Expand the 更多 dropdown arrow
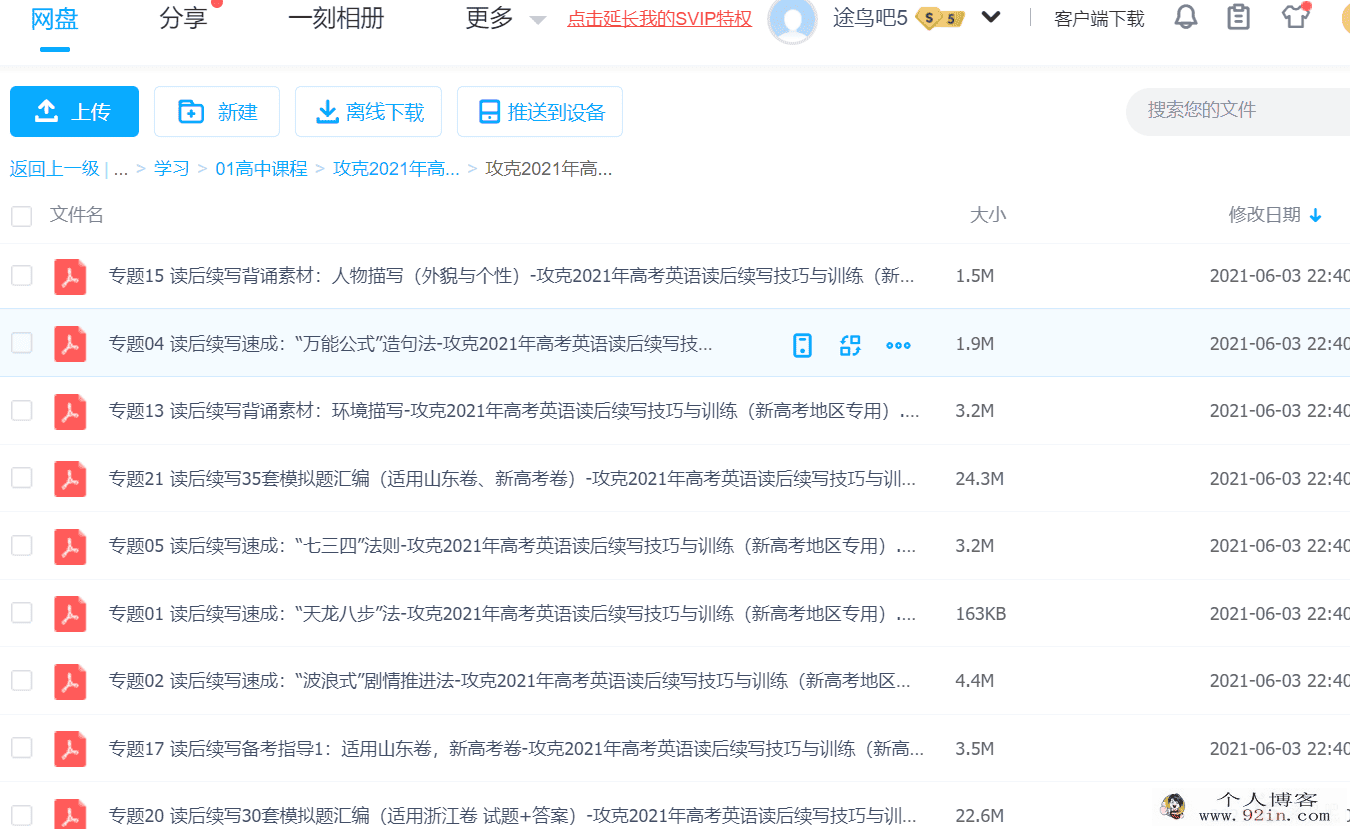Image resolution: width=1350 pixels, height=829 pixels. coord(537,20)
